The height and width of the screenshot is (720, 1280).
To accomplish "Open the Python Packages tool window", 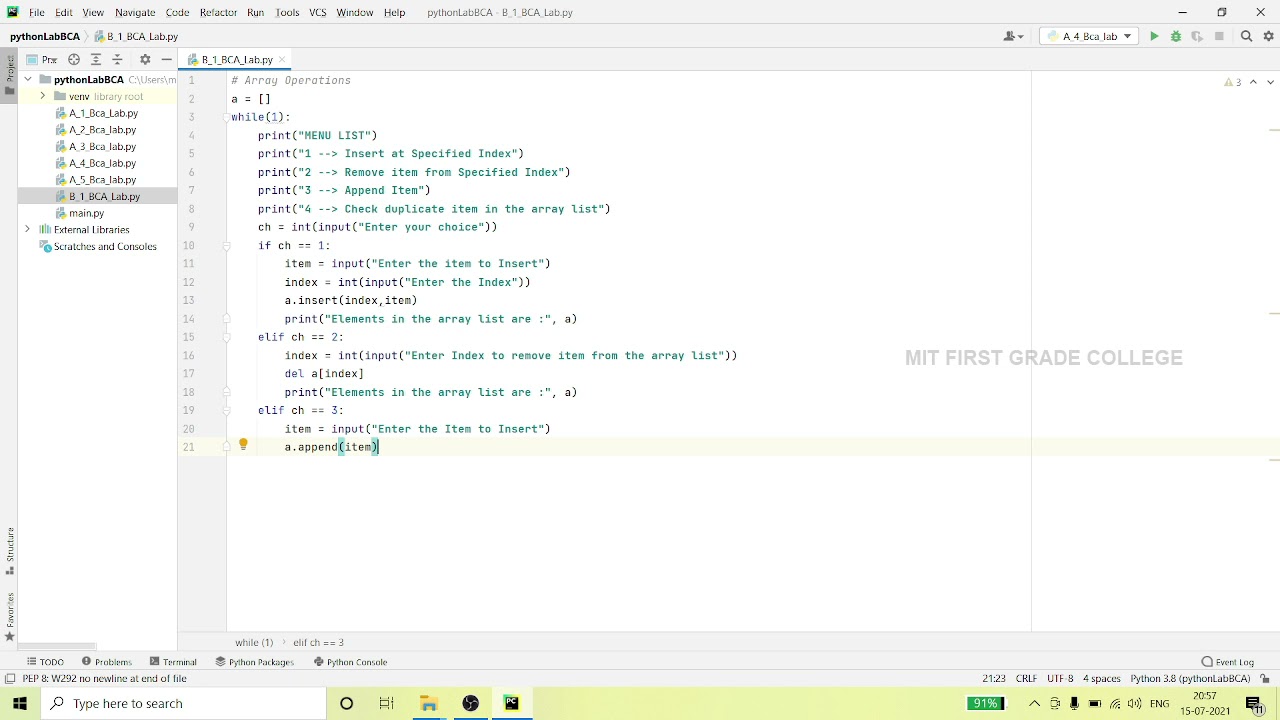I will [254, 662].
